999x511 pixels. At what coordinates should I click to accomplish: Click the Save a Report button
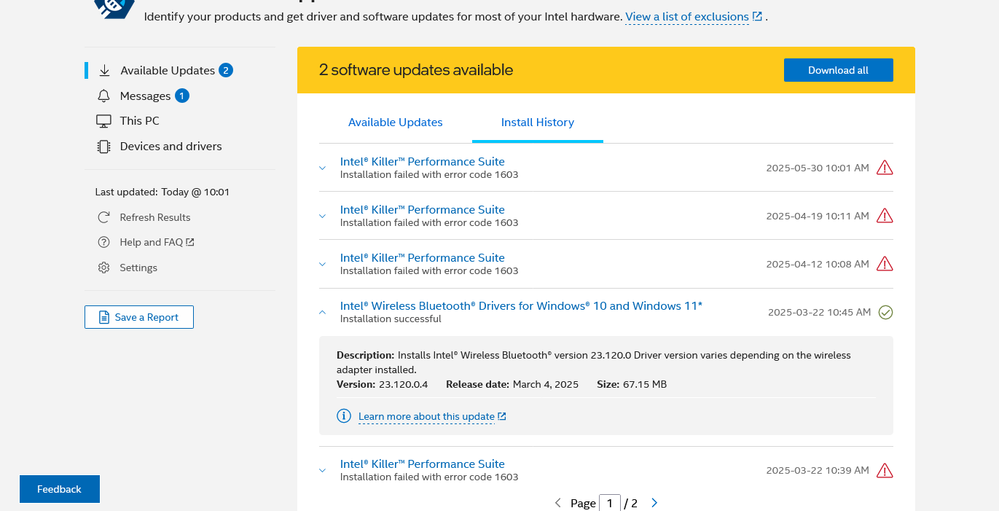[139, 317]
